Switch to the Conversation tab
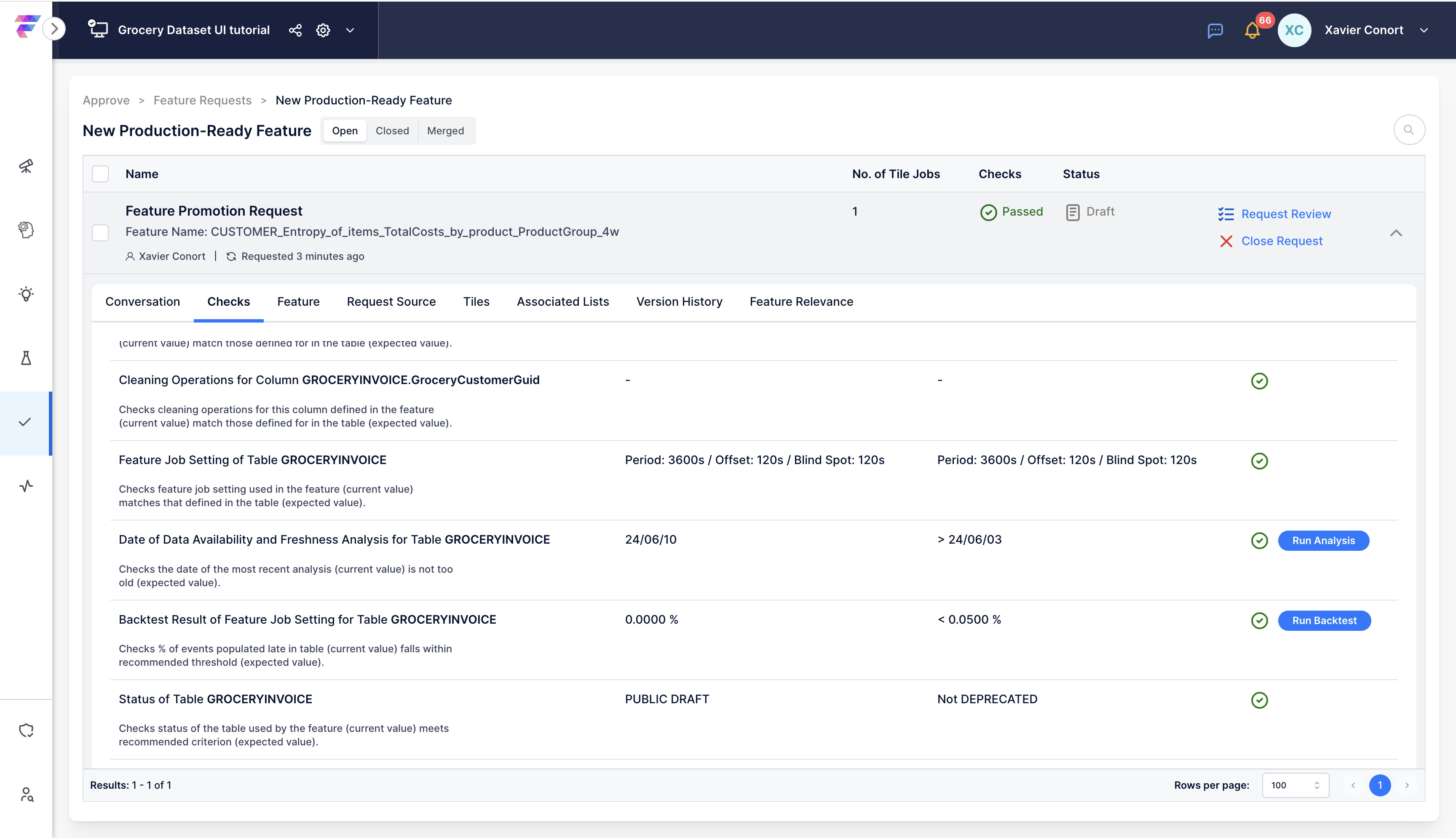 click(142, 302)
